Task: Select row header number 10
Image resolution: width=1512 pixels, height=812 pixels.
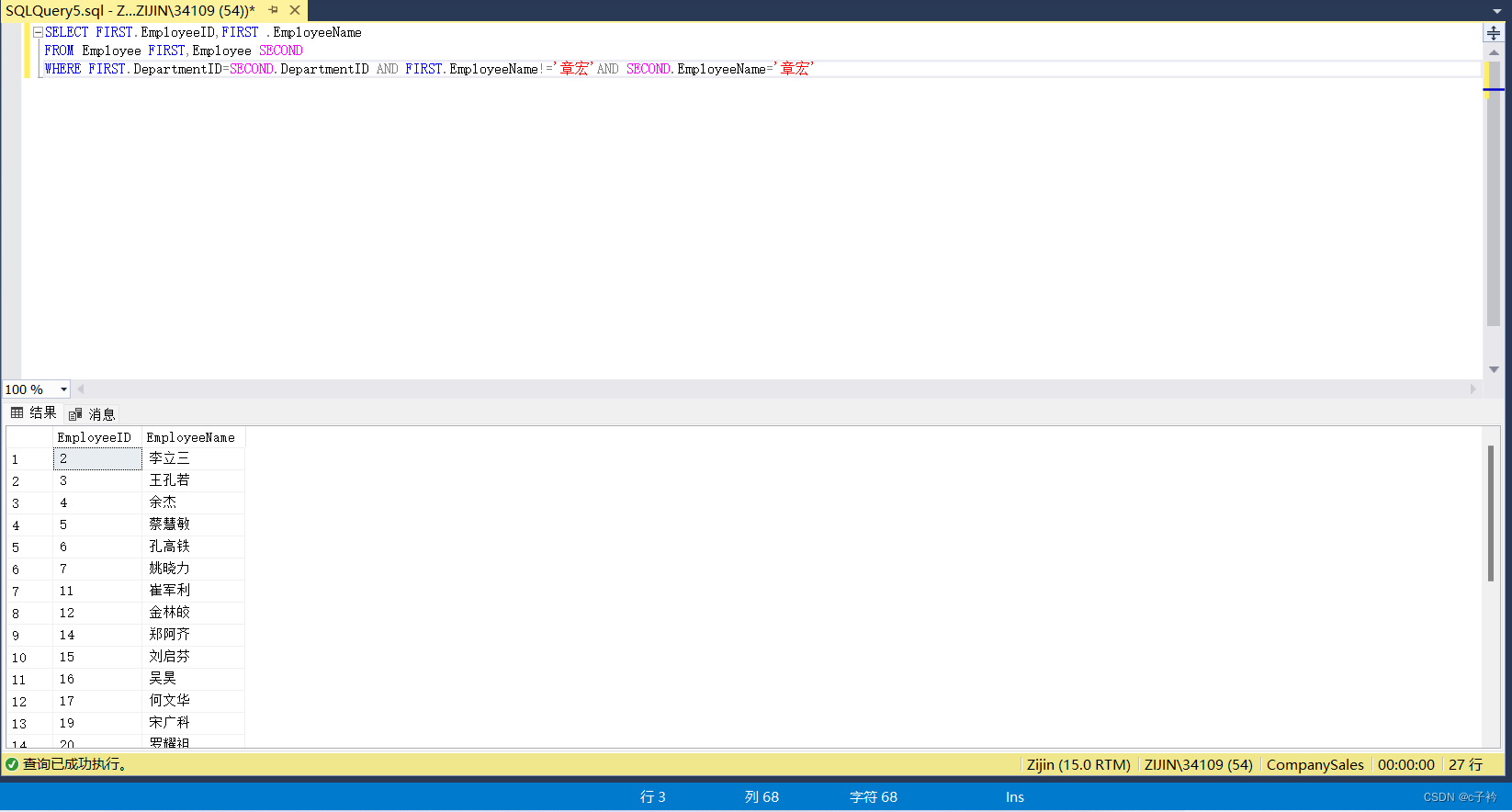Action: click(29, 657)
